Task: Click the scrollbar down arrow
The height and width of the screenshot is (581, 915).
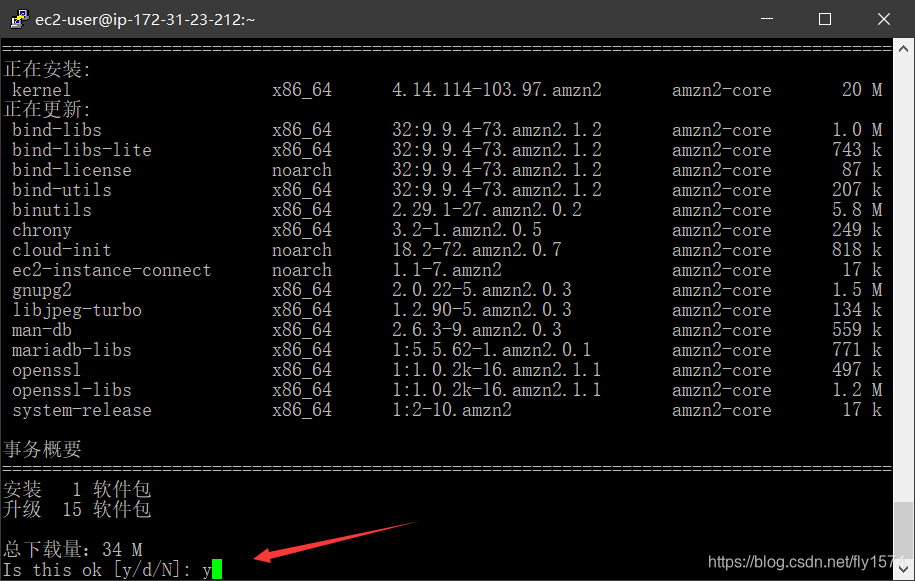Action: [903, 568]
